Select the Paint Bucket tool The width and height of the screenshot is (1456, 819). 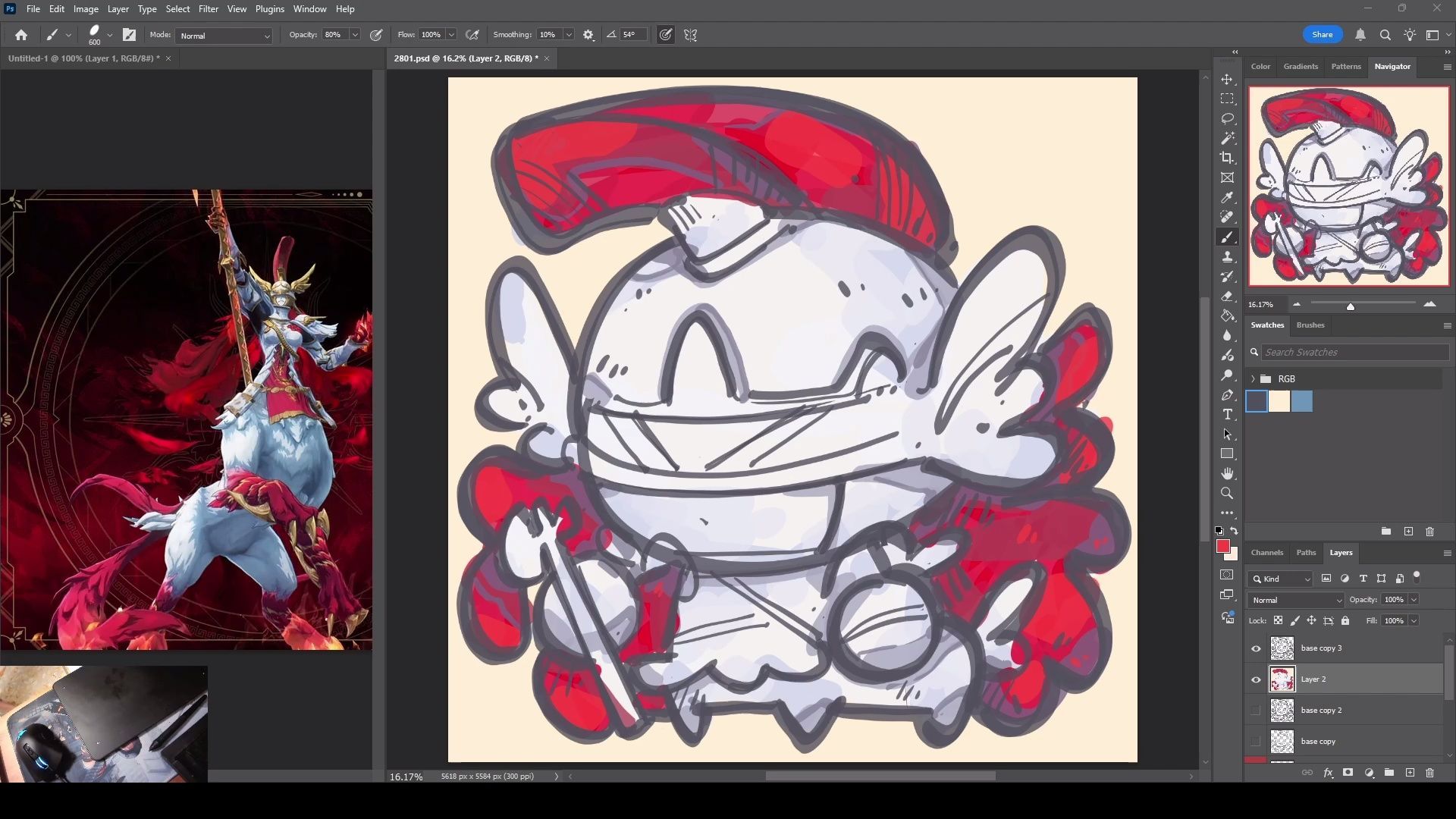tap(1227, 316)
